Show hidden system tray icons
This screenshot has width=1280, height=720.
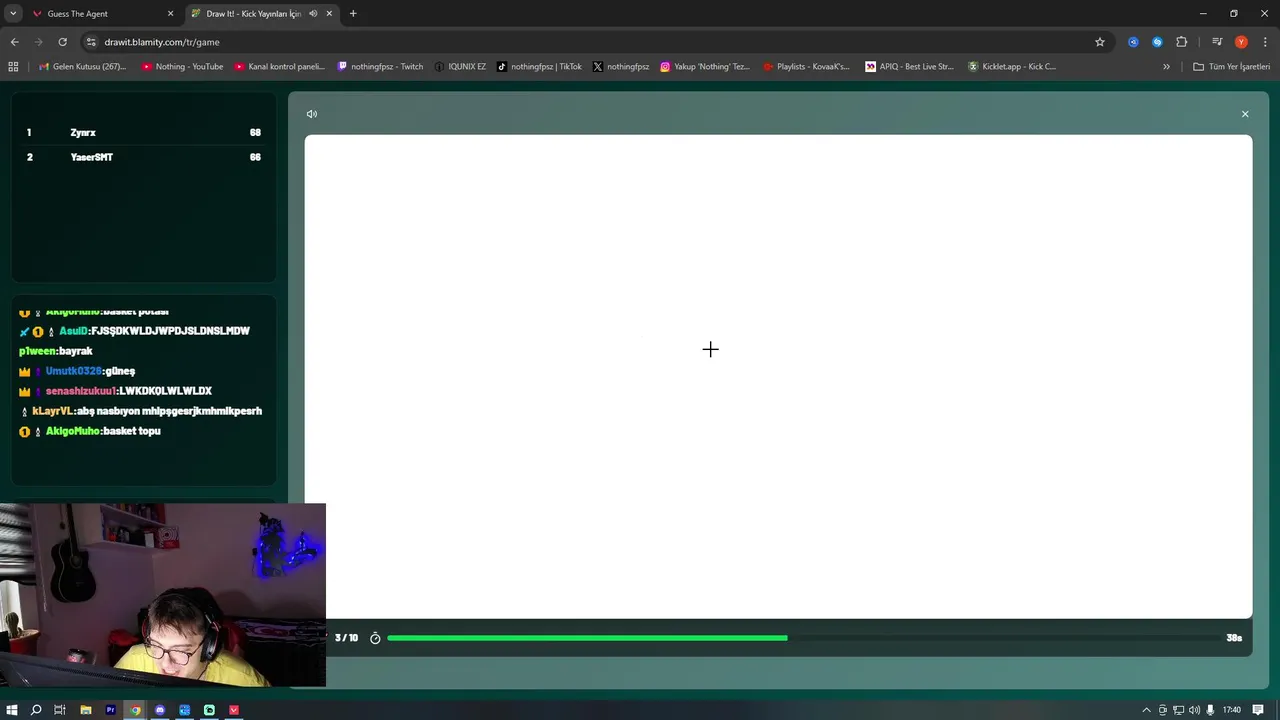pyautogui.click(x=1146, y=710)
